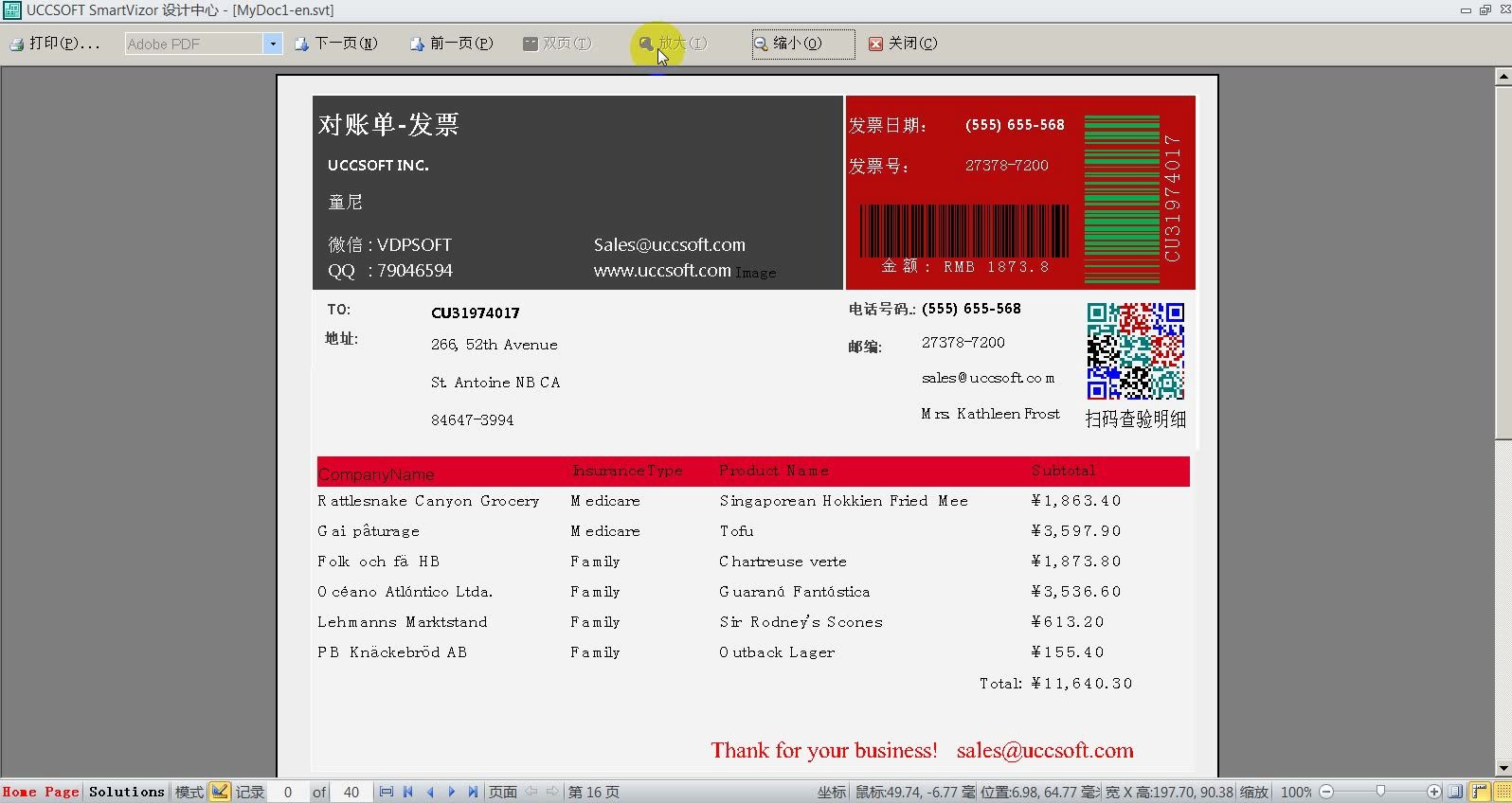Image resolution: width=1512 pixels, height=803 pixels.
Task: Jump to the last record
Action: click(x=474, y=792)
